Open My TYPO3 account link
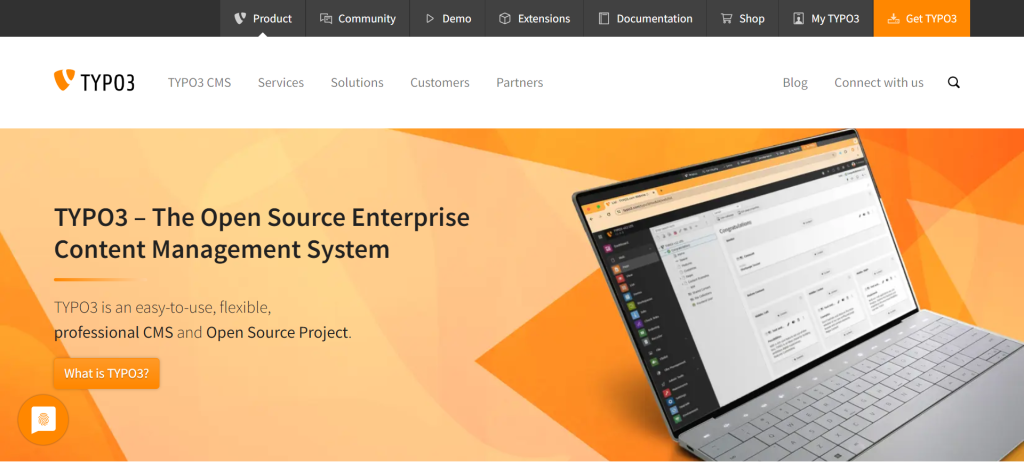The image size is (1024, 463). (826, 18)
